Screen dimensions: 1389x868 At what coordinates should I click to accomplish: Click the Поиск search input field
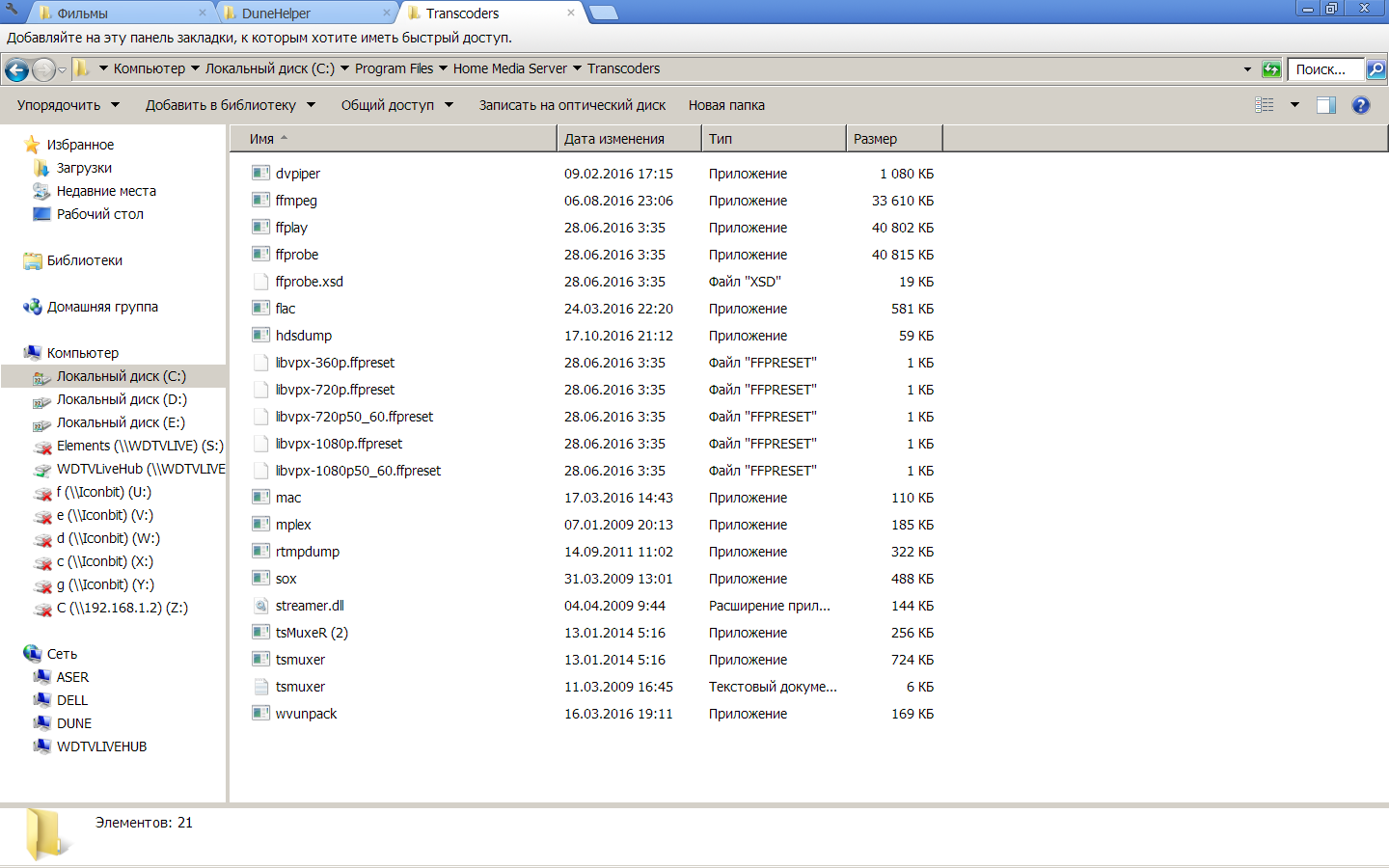(x=1323, y=69)
